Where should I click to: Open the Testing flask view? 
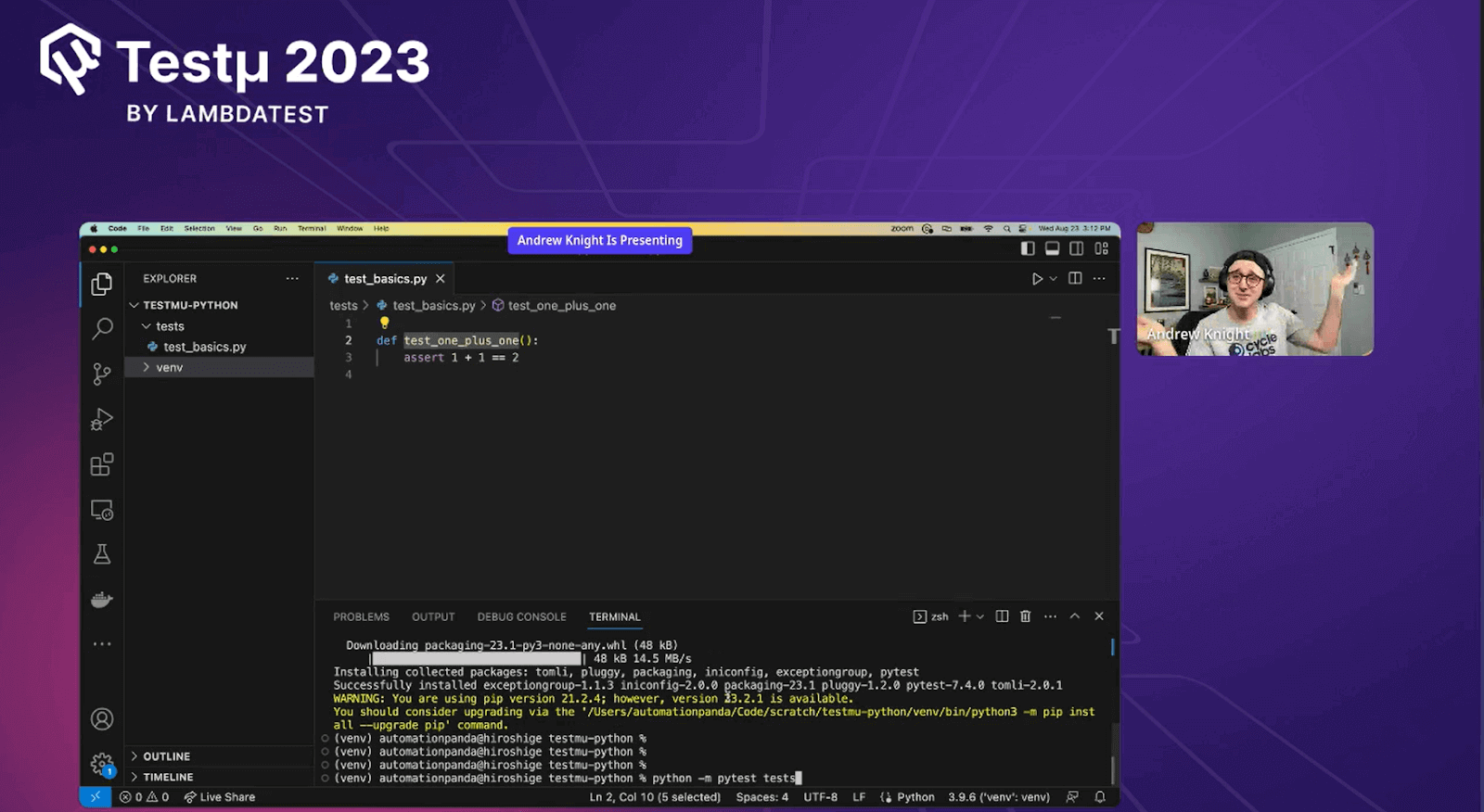click(x=102, y=554)
